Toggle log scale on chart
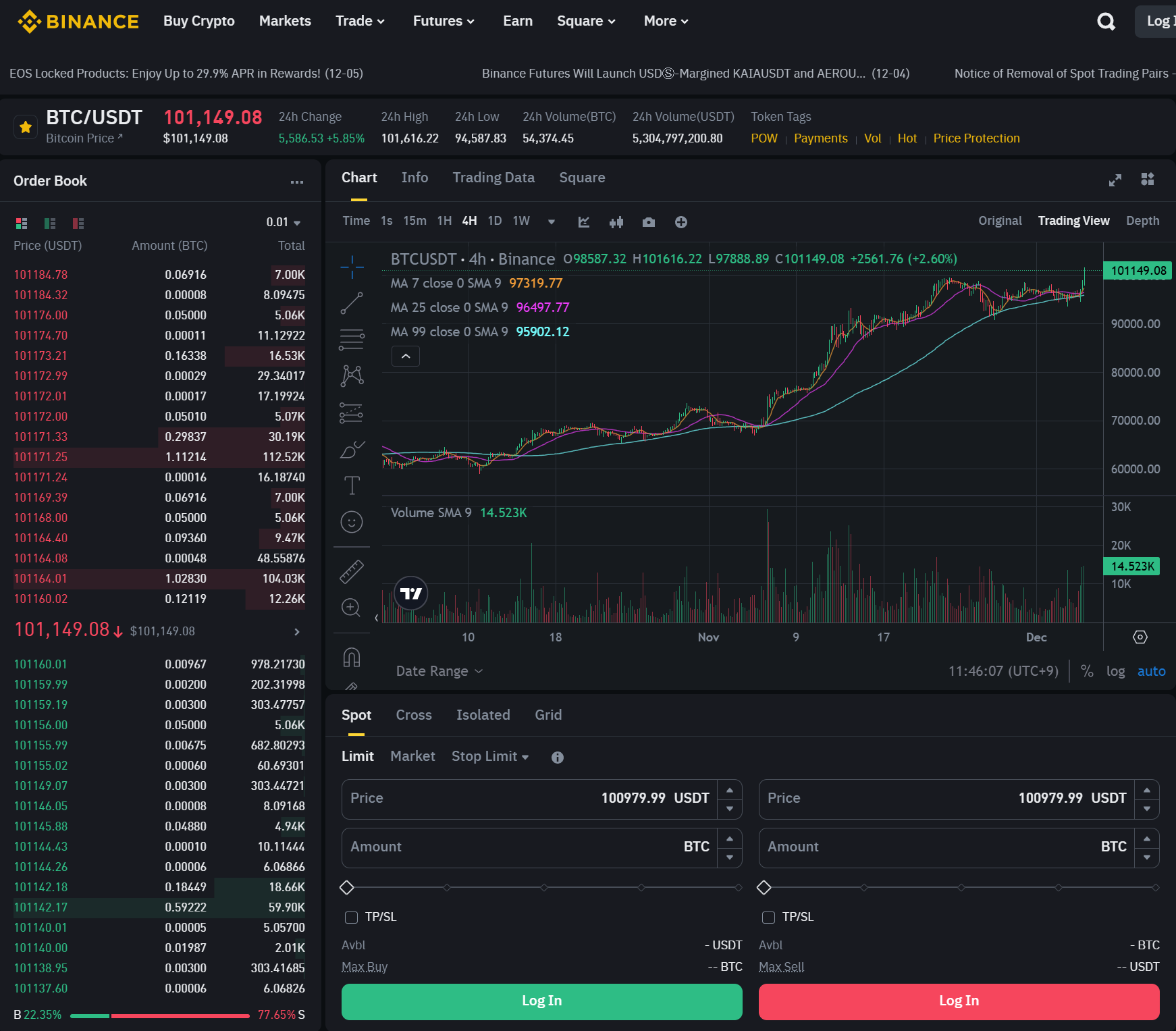Image resolution: width=1176 pixels, height=1031 pixels. pos(1115,671)
